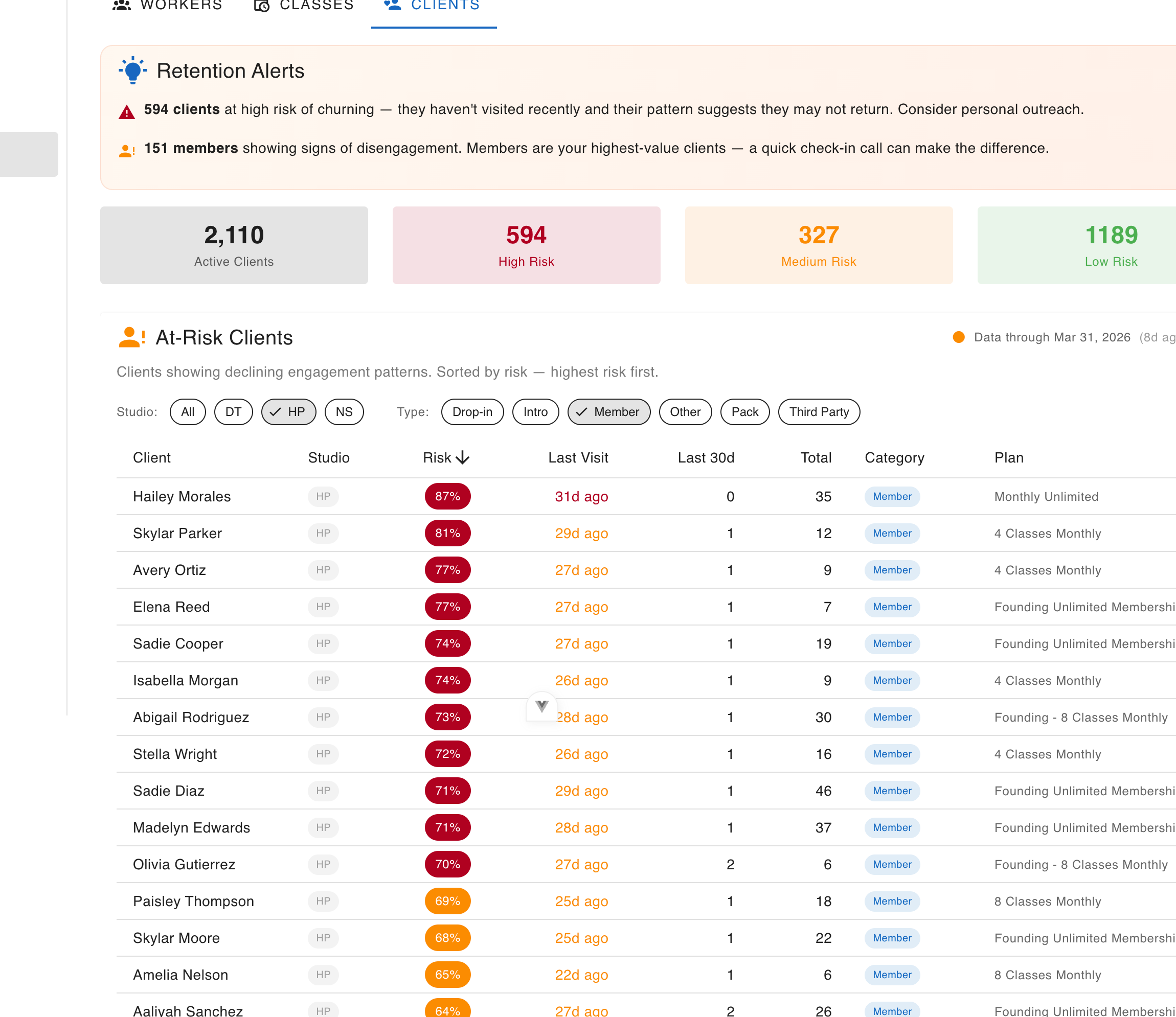Select client Elena Reed
This screenshot has width=1176, height=1017.
171,607
